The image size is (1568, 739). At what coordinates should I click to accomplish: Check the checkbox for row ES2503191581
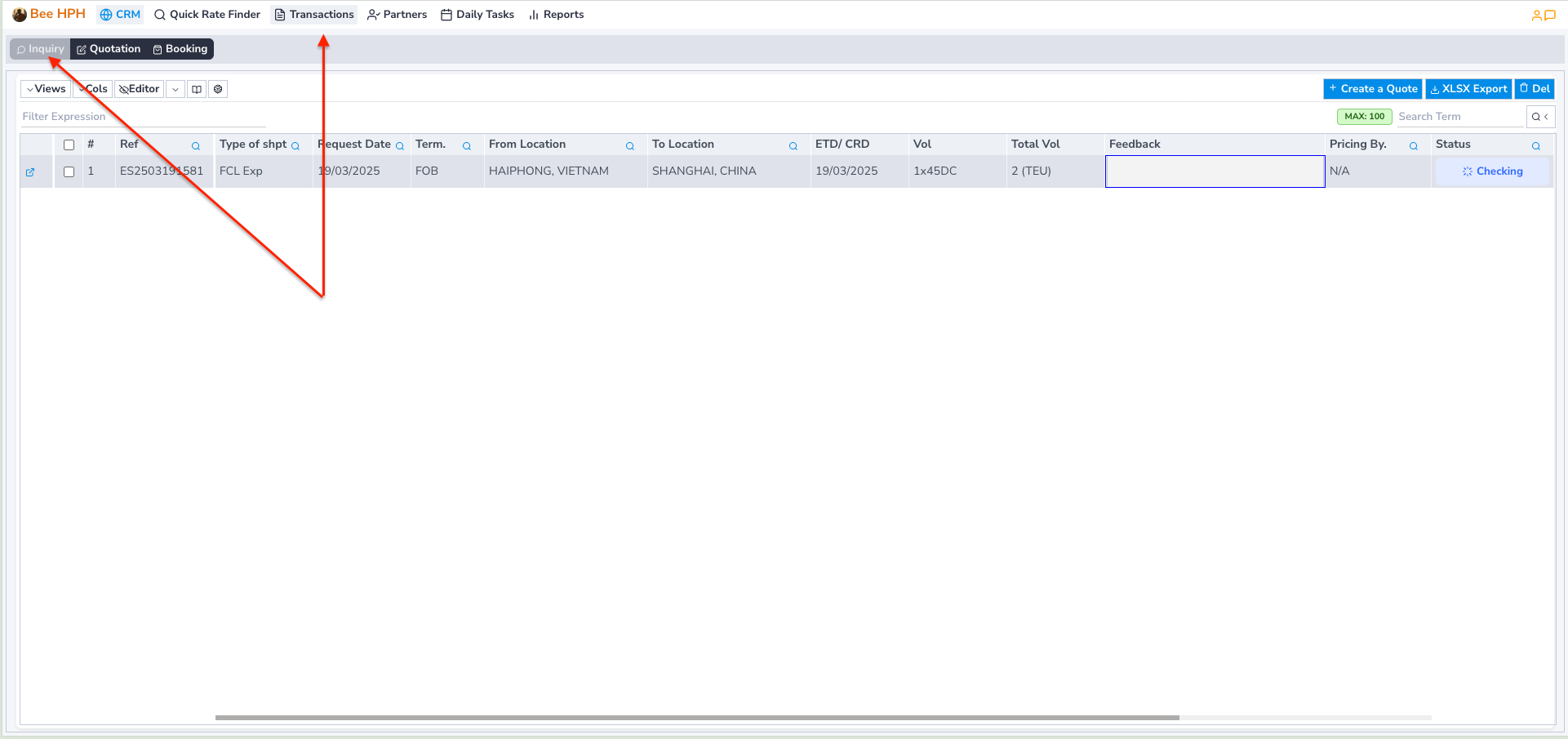[69, 171]
